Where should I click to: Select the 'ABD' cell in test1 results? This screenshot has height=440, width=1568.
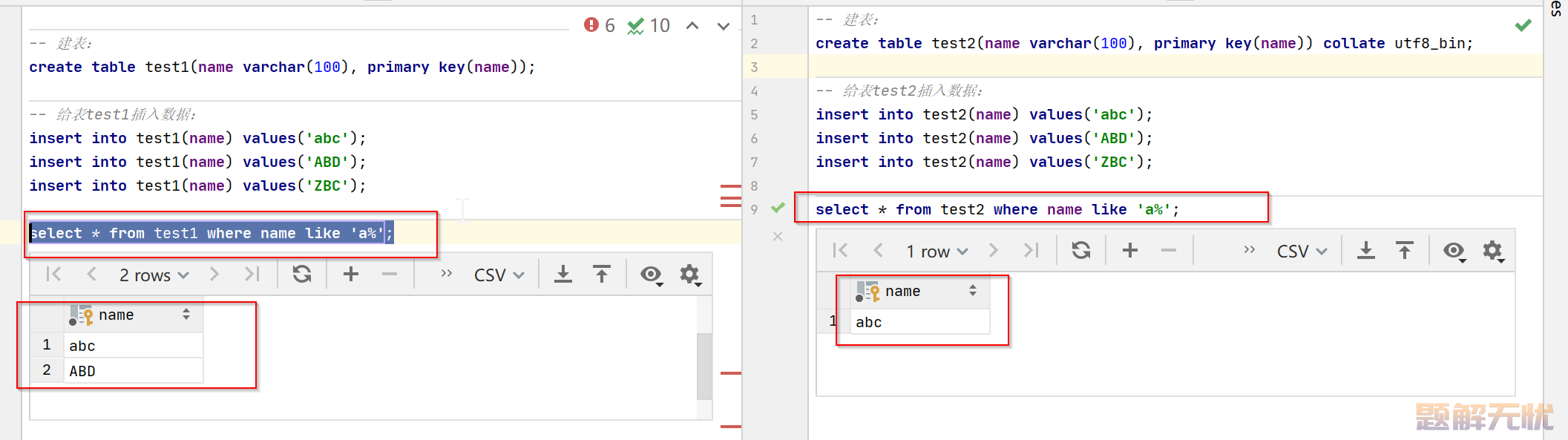[x=134, y=371]
